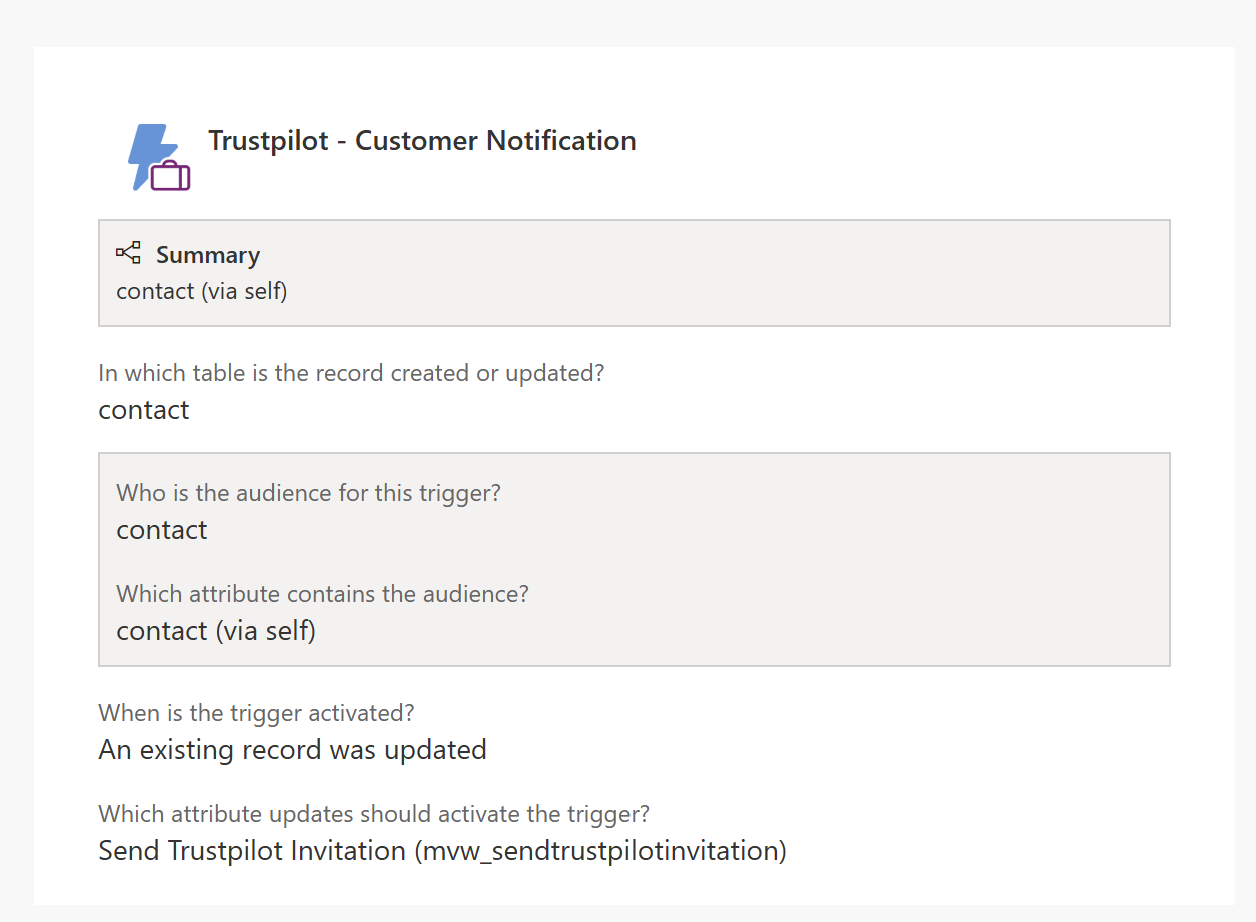Select contact (via self) audience attribute value
The height and width of the screenshot is (922, 1256).
tap(216, 631)
